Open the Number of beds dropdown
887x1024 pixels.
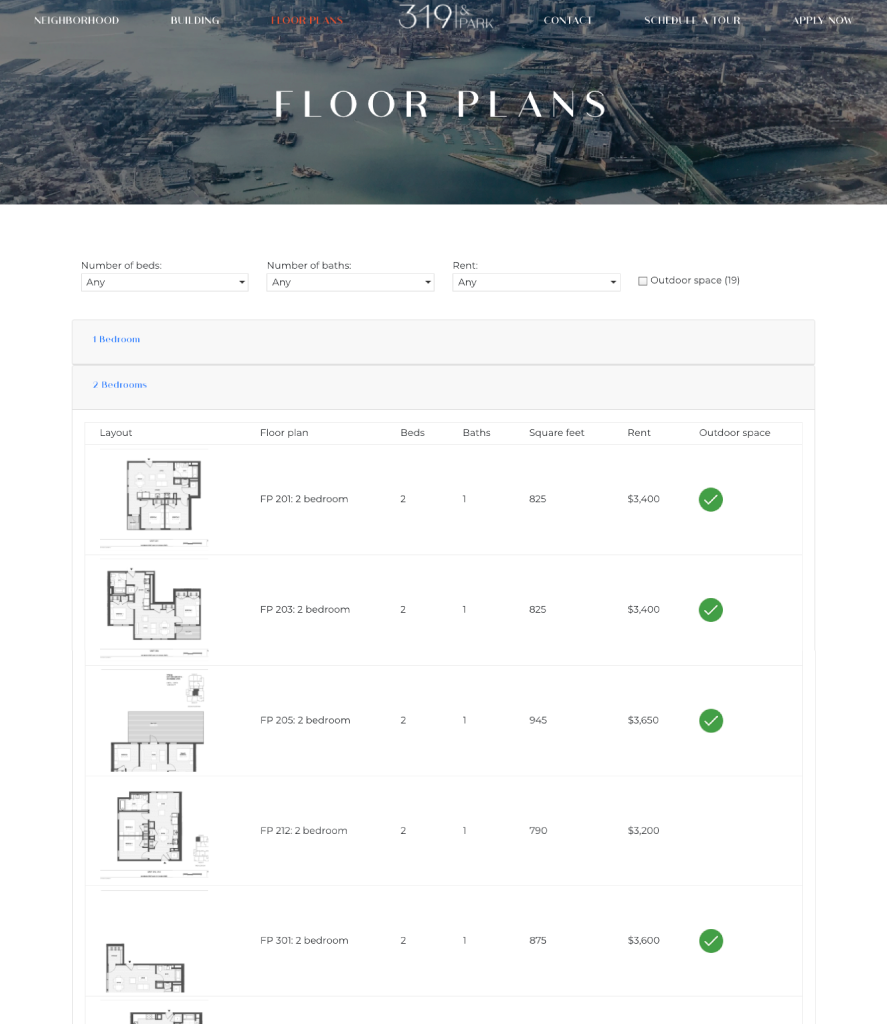[164, 282]
